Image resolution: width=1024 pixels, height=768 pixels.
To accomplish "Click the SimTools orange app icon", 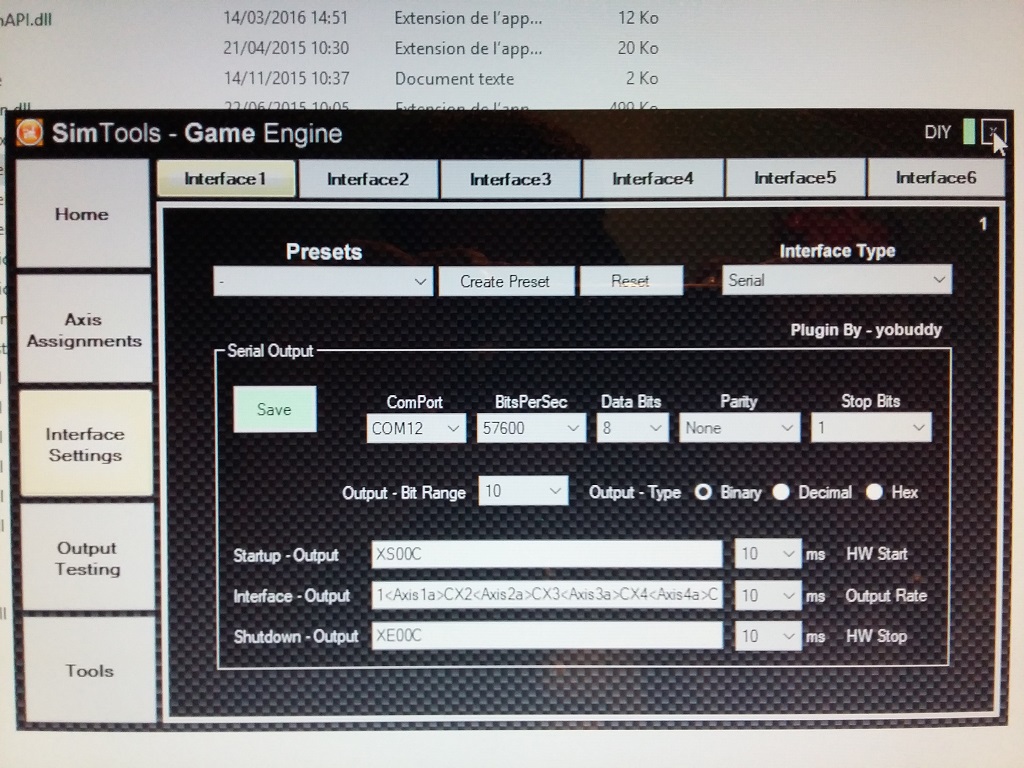I will point(29,133).
